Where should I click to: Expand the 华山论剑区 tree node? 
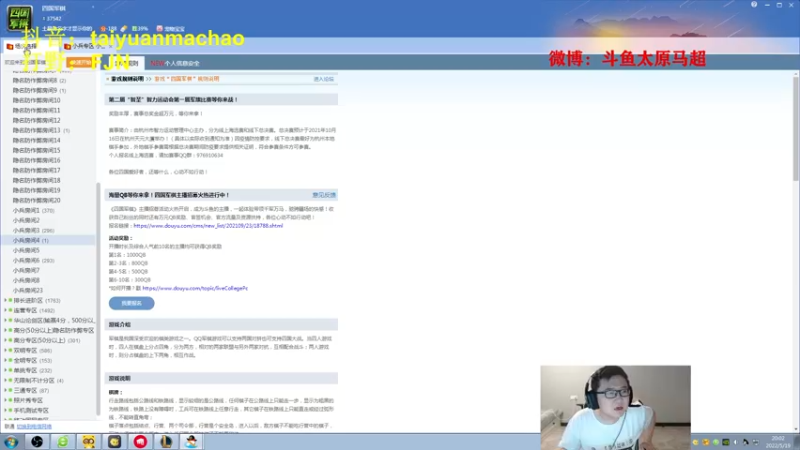(x=6, y=320)
